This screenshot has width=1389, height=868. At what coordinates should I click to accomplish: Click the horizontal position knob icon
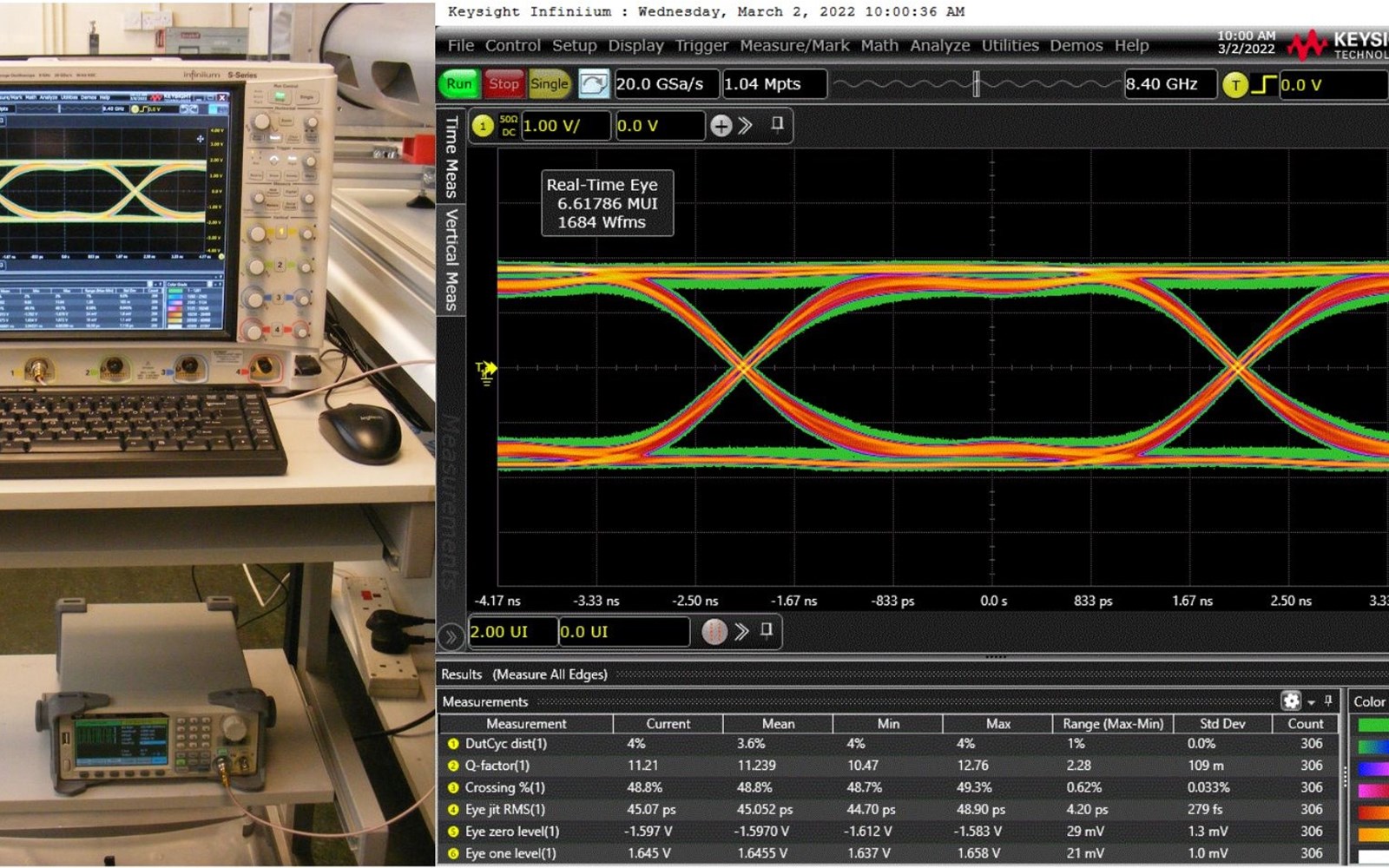click(714, 632)
